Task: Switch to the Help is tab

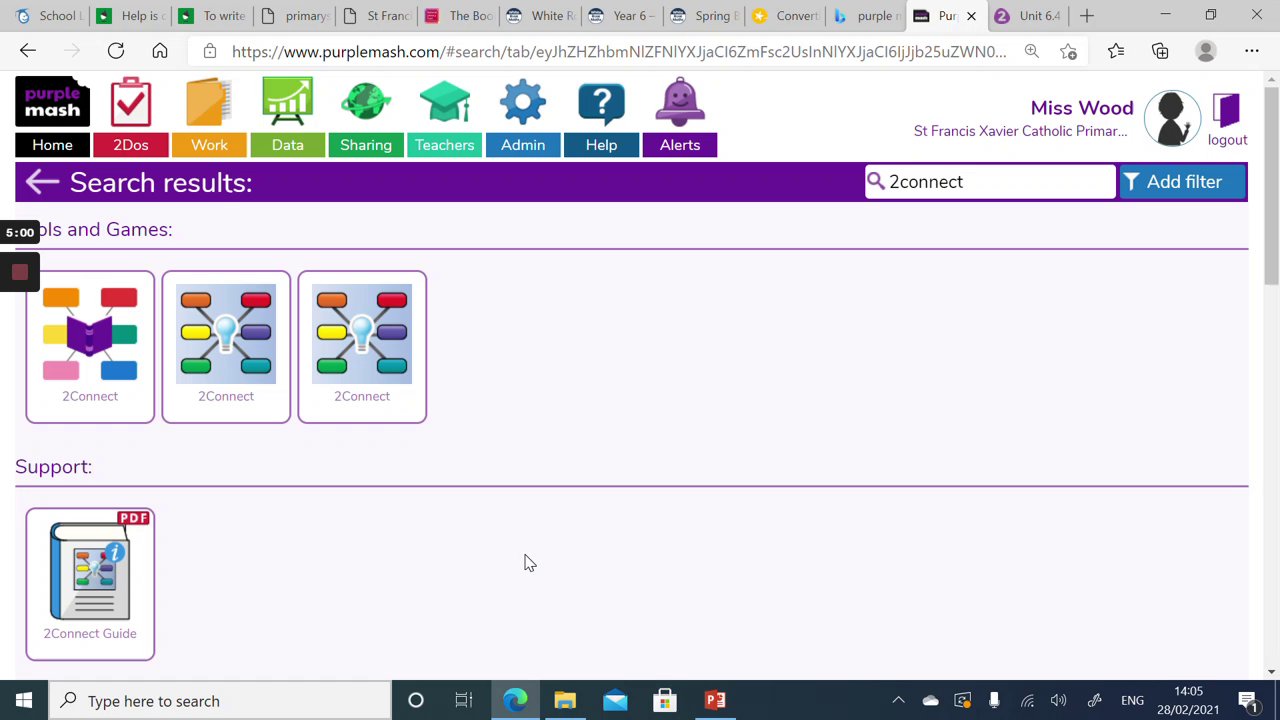Action: pos(130,16)
